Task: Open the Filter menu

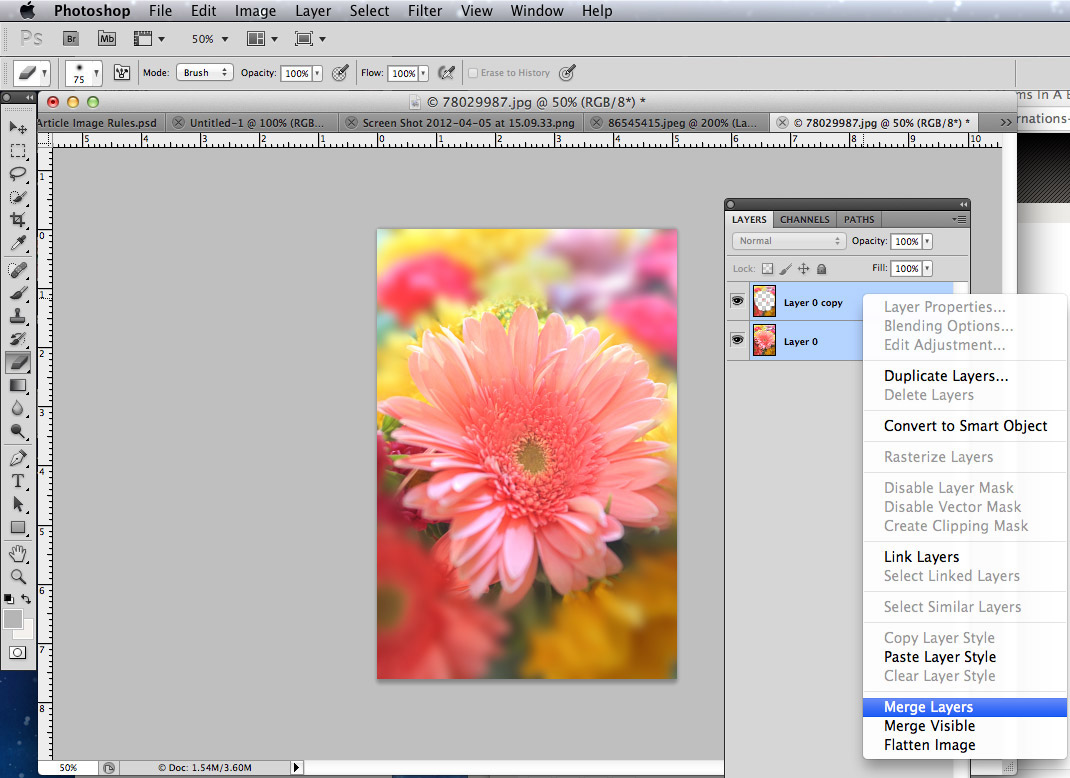Action: click(425, 11)
